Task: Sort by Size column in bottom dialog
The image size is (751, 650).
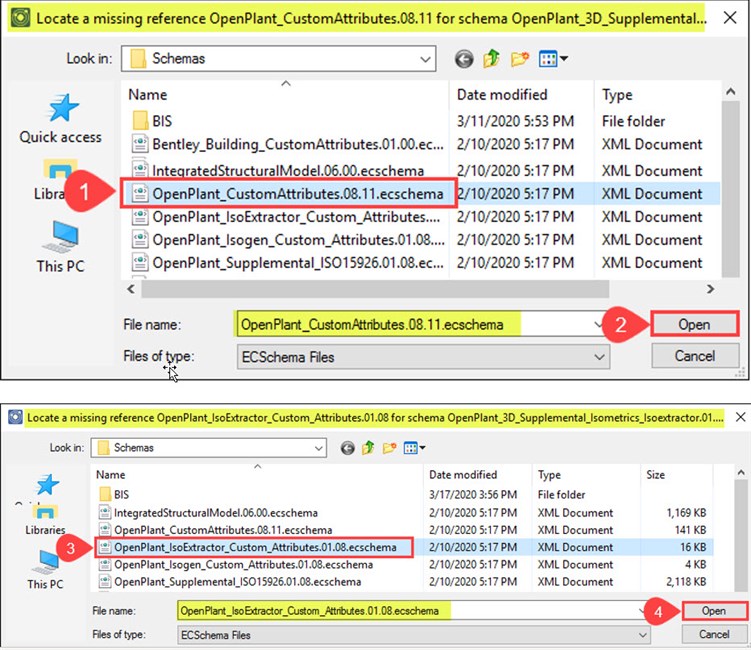Action: point(655,475)
